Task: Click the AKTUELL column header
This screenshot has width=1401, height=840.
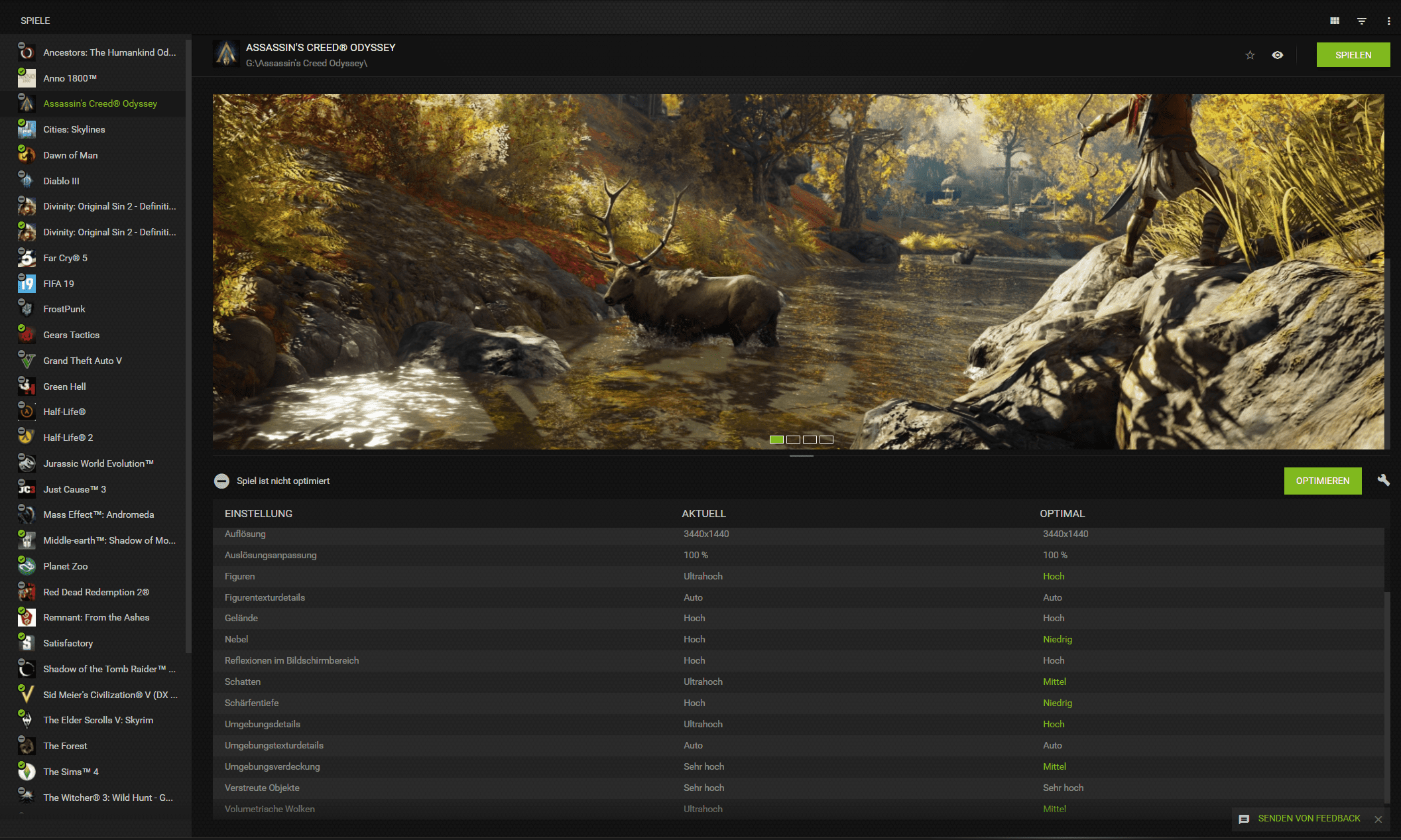Action: (703, 514)
